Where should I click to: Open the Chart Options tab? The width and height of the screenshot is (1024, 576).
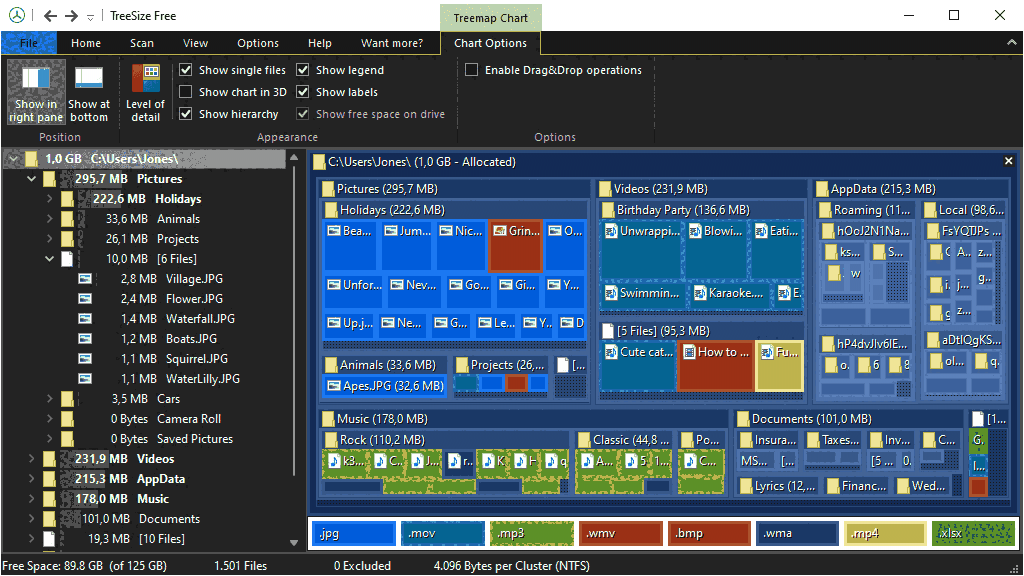click(x=490, y=42)
